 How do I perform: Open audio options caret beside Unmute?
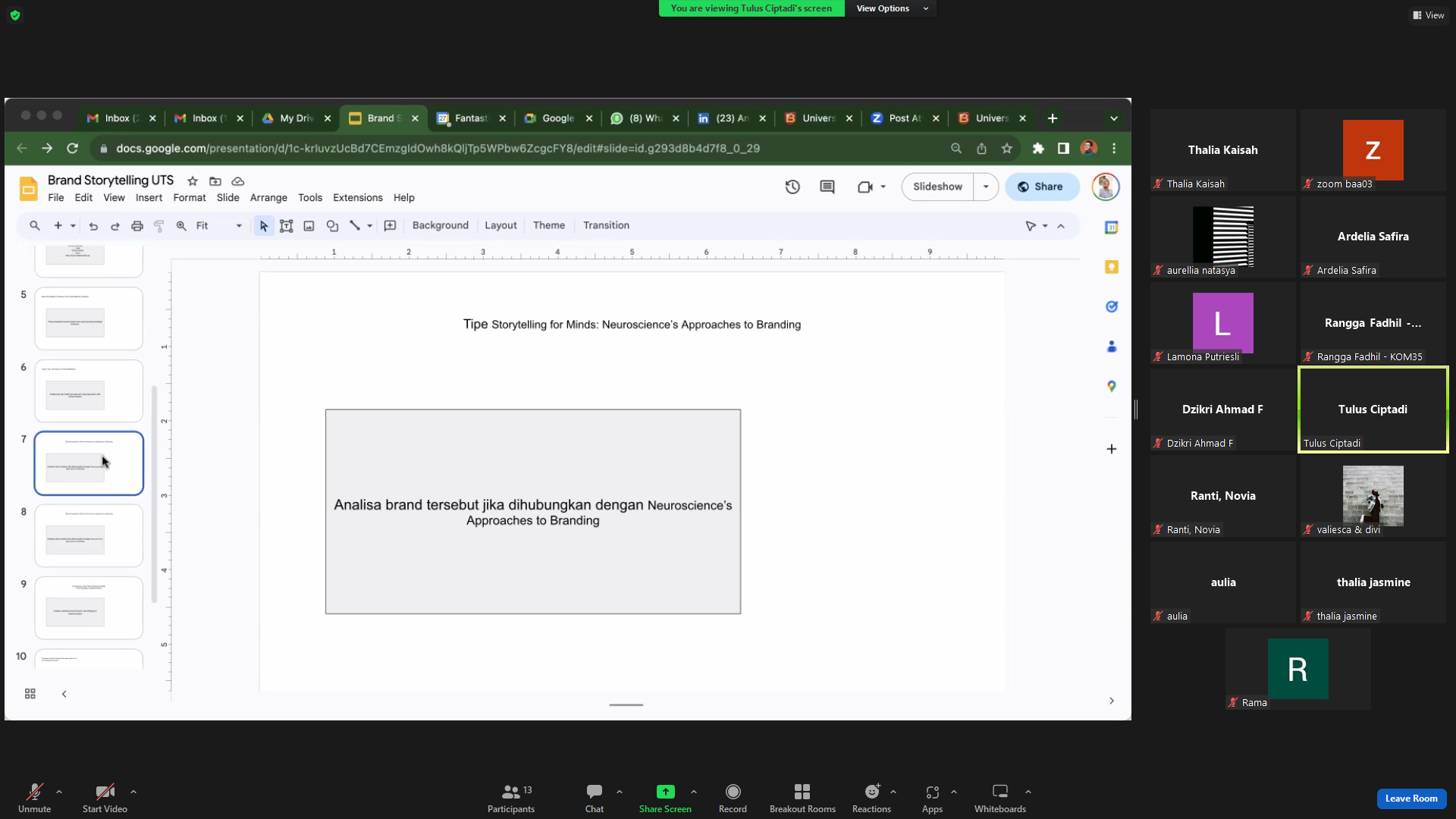tap(59, 792)
